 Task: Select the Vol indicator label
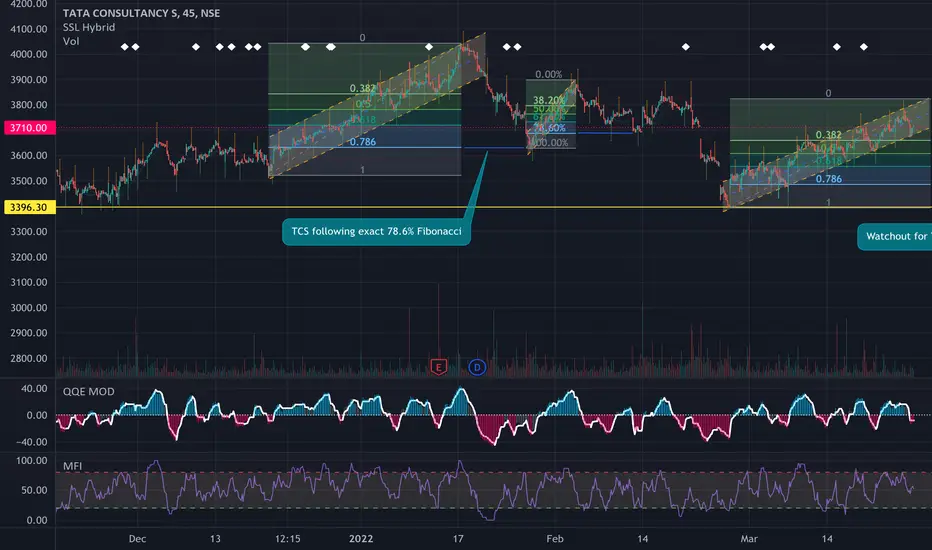pyautogui.click(x=71, y=42)
